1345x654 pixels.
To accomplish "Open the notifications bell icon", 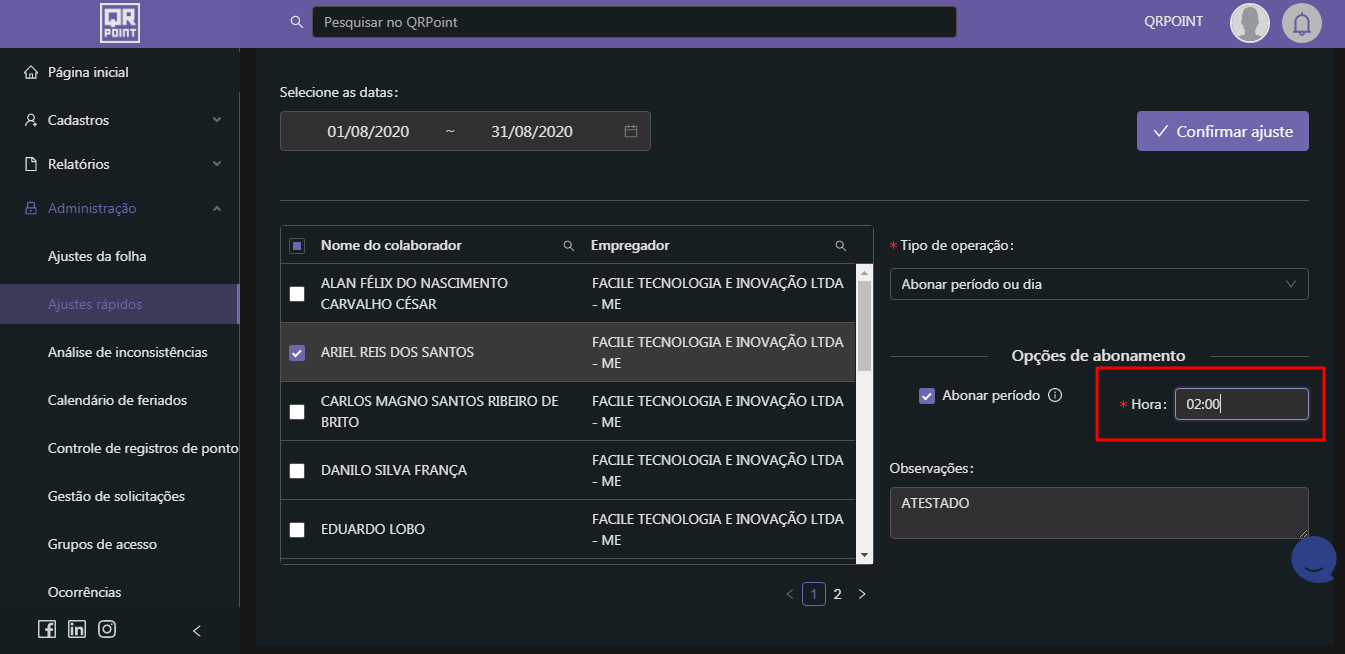I will pos(1301,23).
